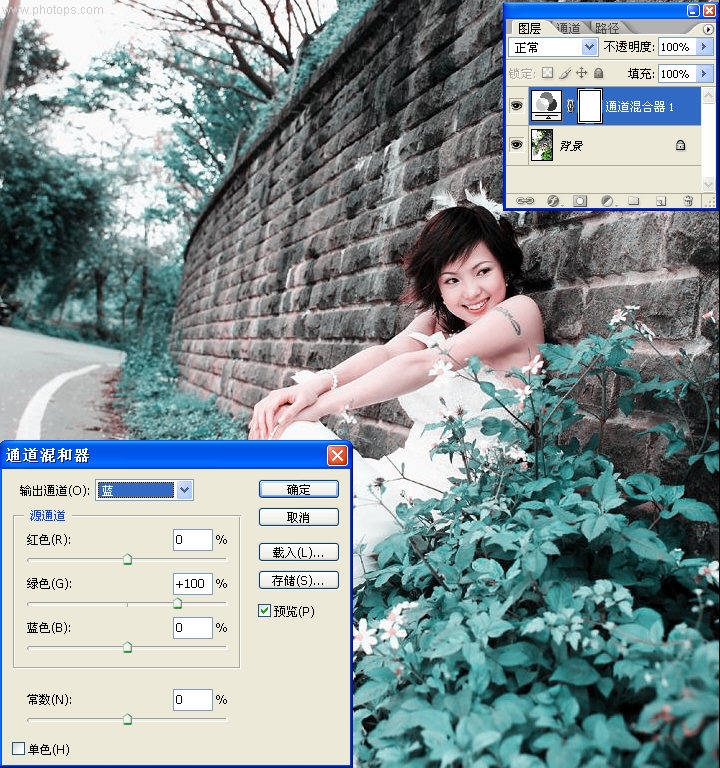Screen dimensions: 720x768
Task: Click the lock transparent pixels icon
Action: click(548, 73)
